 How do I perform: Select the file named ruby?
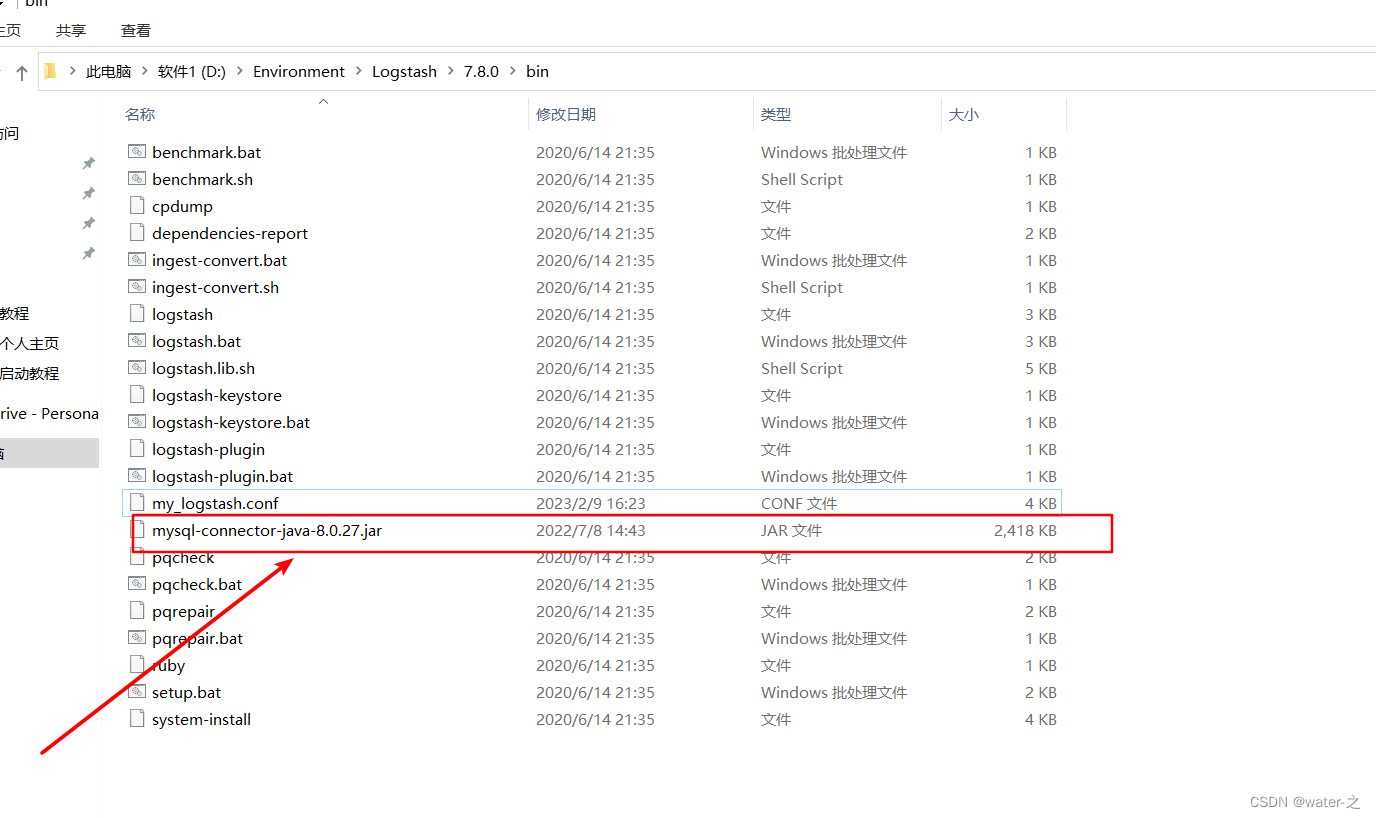tap(169, 665)
